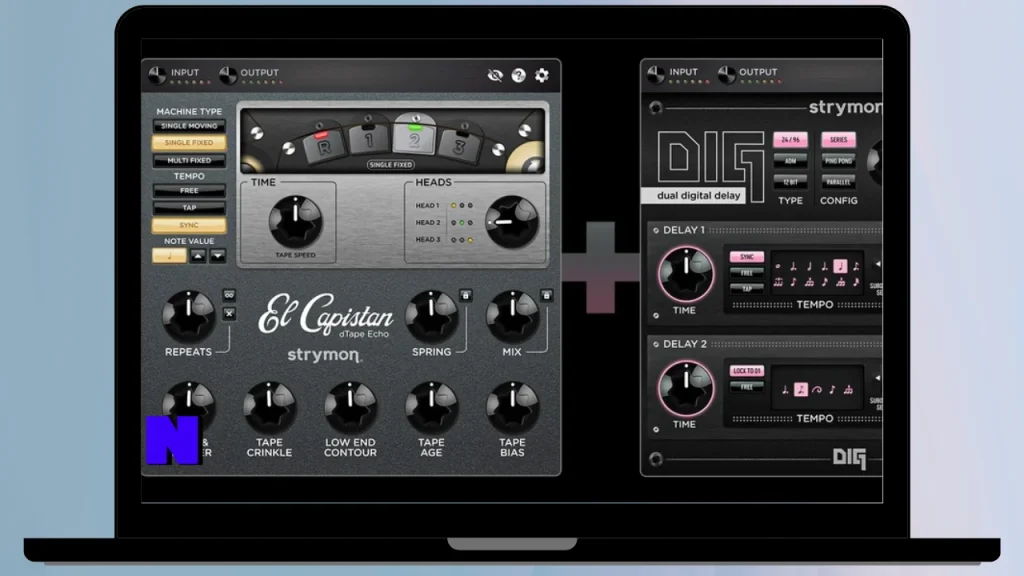
Task: Enable SYNC for Delay 1
Action: click(x=746, y=257)
